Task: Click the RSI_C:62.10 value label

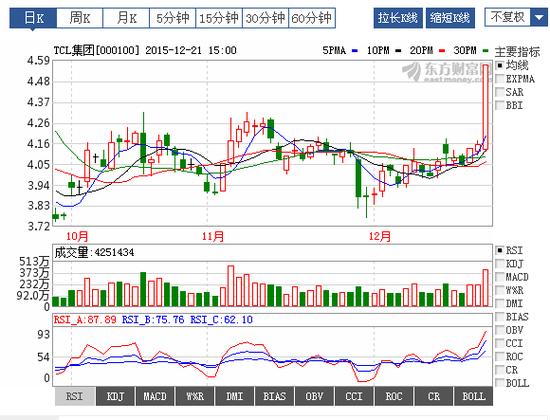Action: [x=221, y=320]
